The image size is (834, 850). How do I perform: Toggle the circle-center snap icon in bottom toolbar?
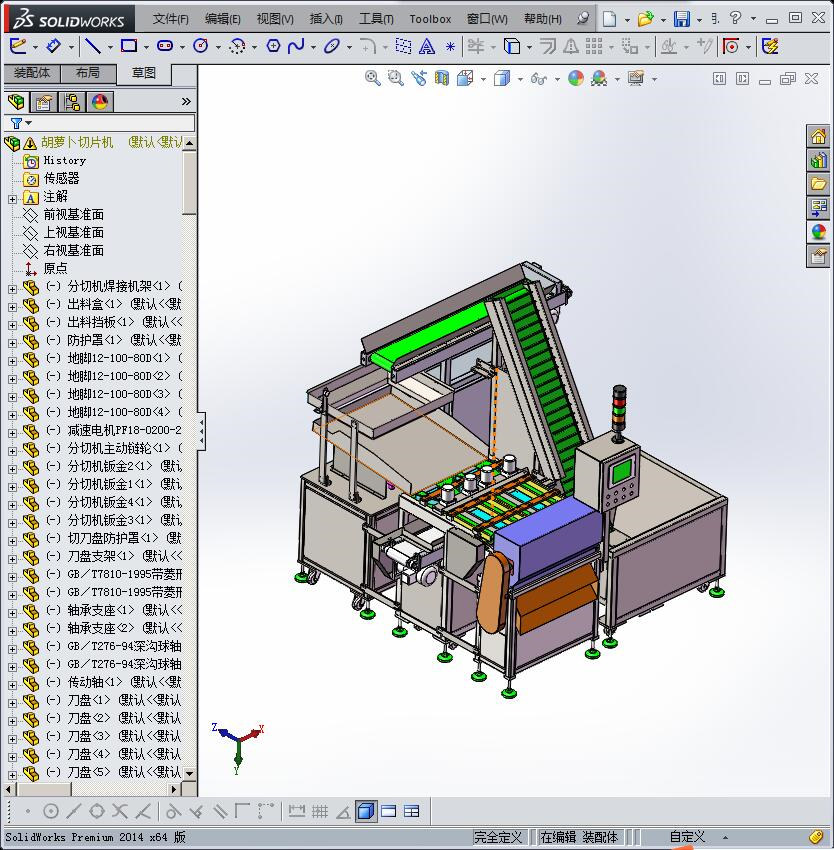[x=50, y=812]
